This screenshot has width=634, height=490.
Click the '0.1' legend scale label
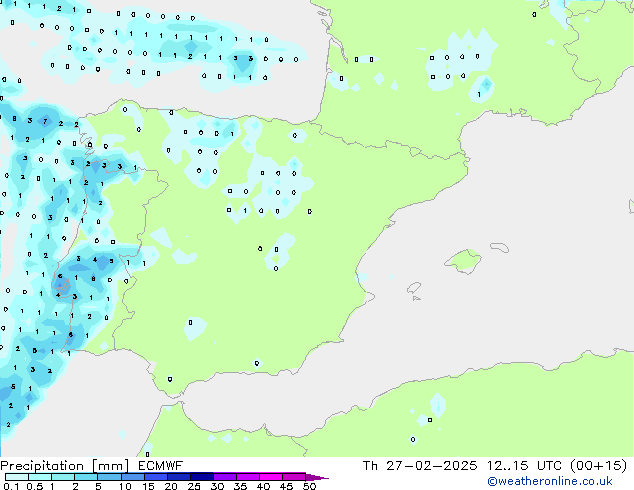click(x=11, y=486)
